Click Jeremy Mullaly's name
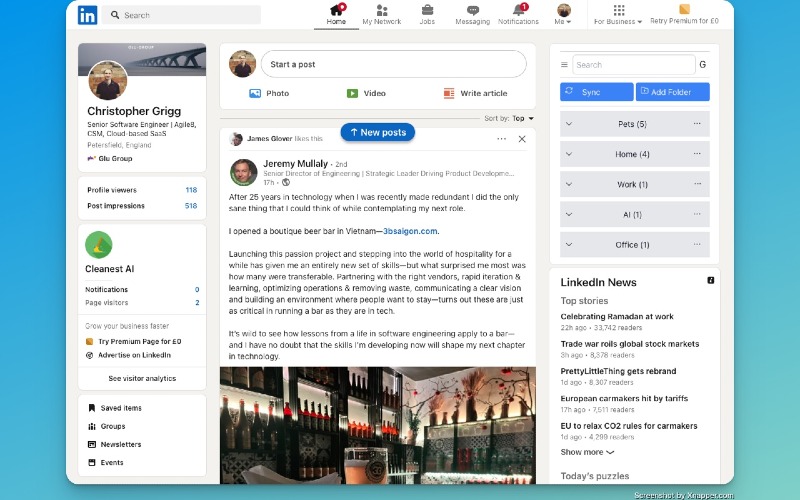 pos(295,164)
